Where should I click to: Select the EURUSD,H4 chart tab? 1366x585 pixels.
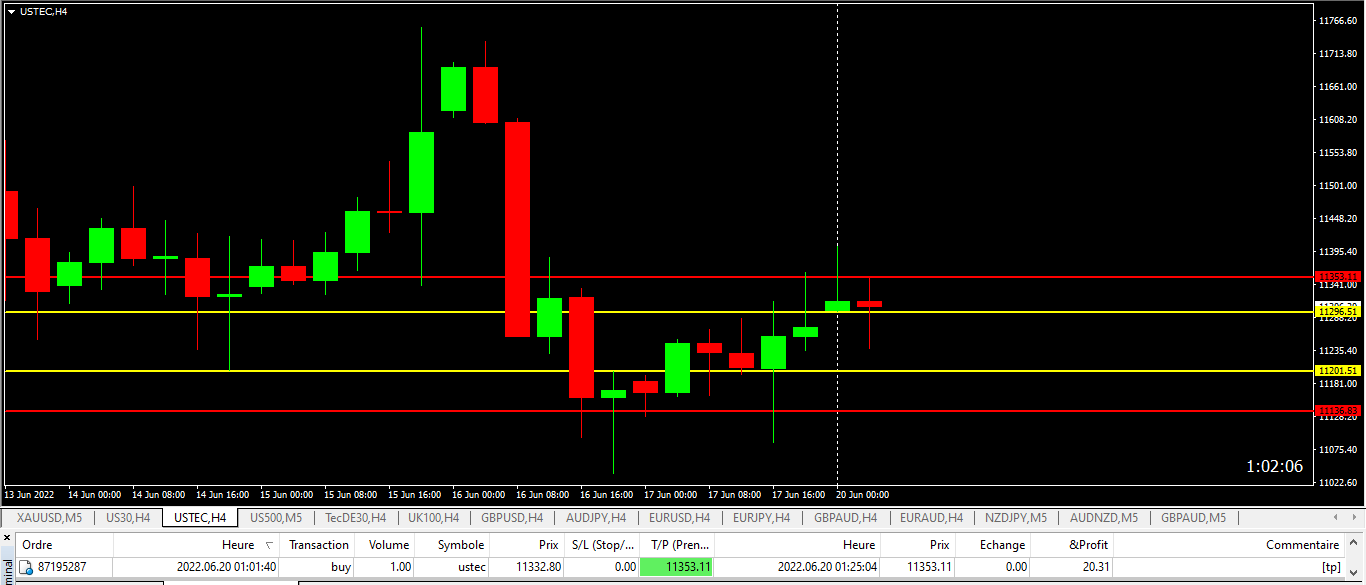point(679,518)
